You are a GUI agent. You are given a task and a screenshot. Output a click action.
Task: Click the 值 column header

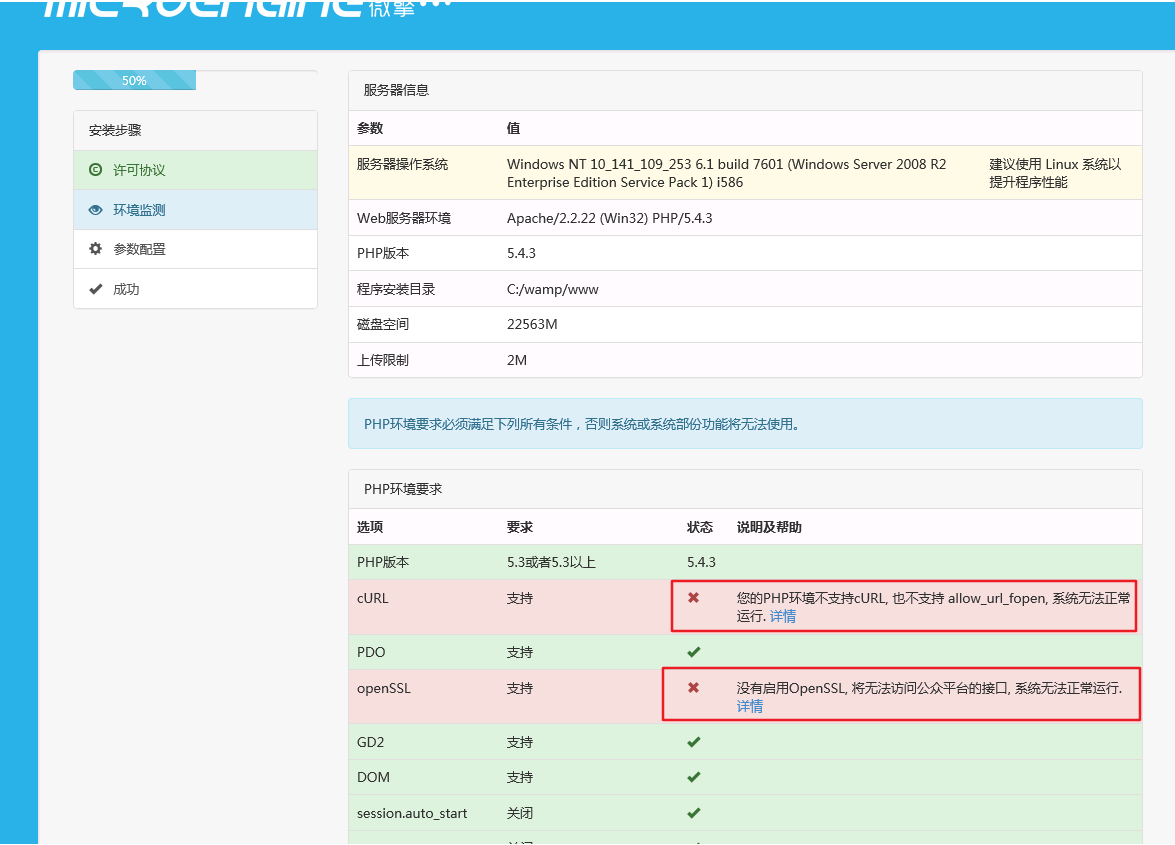[x=513, y=128]
